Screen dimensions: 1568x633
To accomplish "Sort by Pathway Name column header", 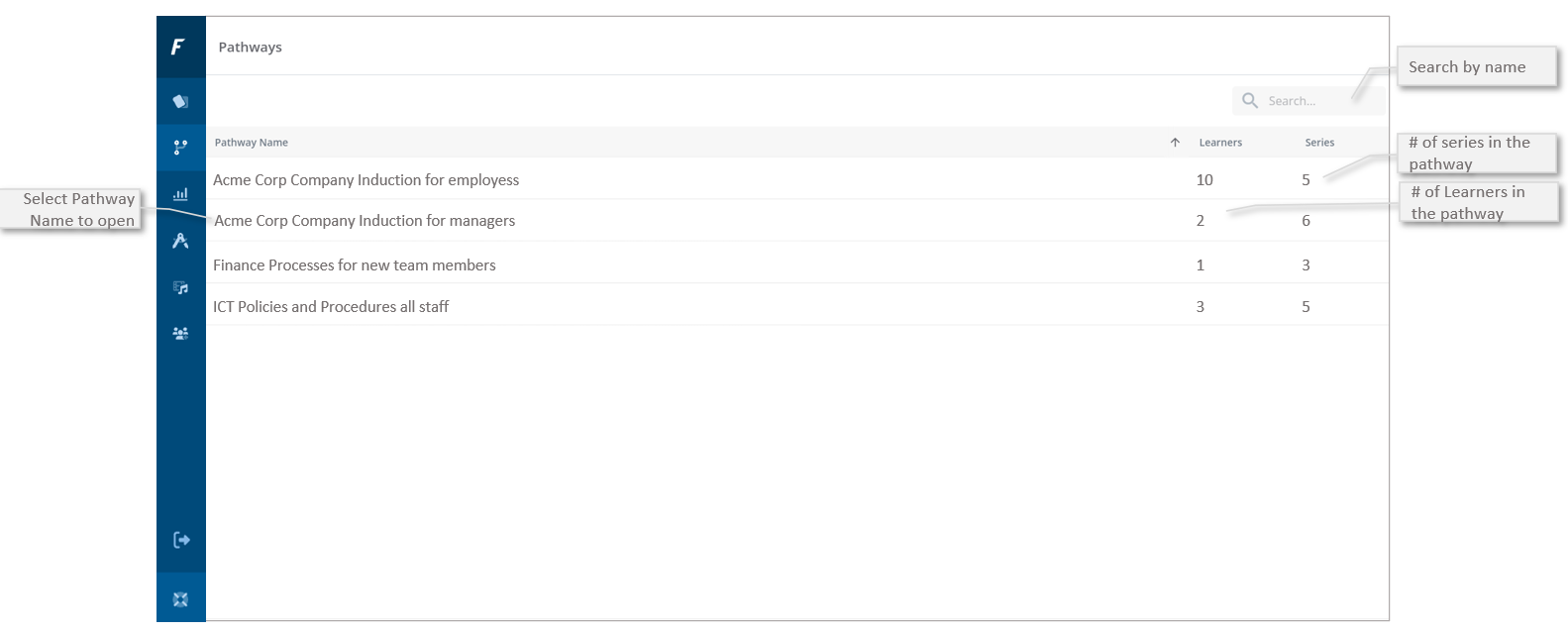I will tap(252, 143).
